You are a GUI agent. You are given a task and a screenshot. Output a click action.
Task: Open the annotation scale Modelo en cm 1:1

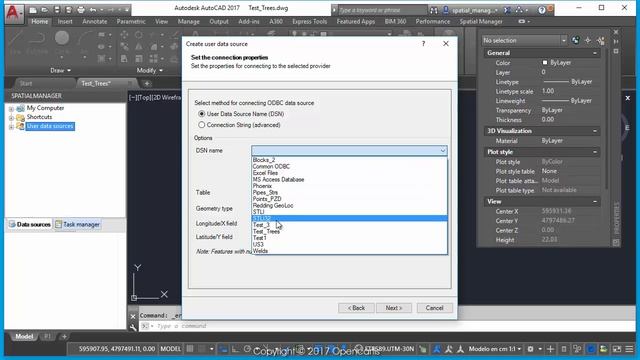495,349
